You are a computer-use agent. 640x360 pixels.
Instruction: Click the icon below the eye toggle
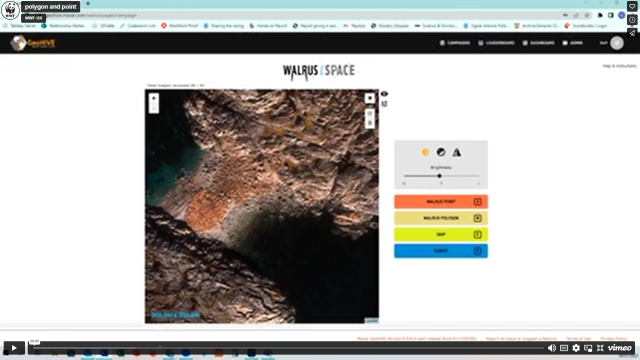click(x=384, y=104)
